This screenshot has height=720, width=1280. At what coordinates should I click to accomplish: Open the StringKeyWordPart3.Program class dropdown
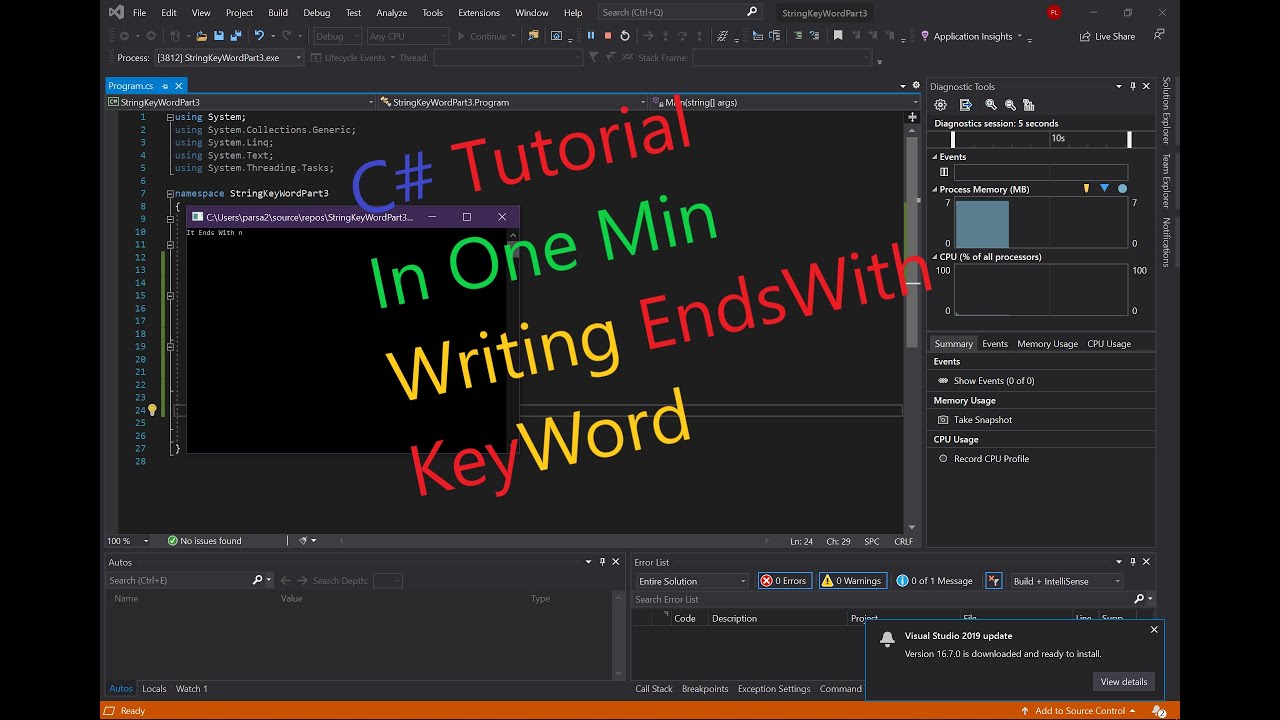pyautogui.click(x=513, y=102)
